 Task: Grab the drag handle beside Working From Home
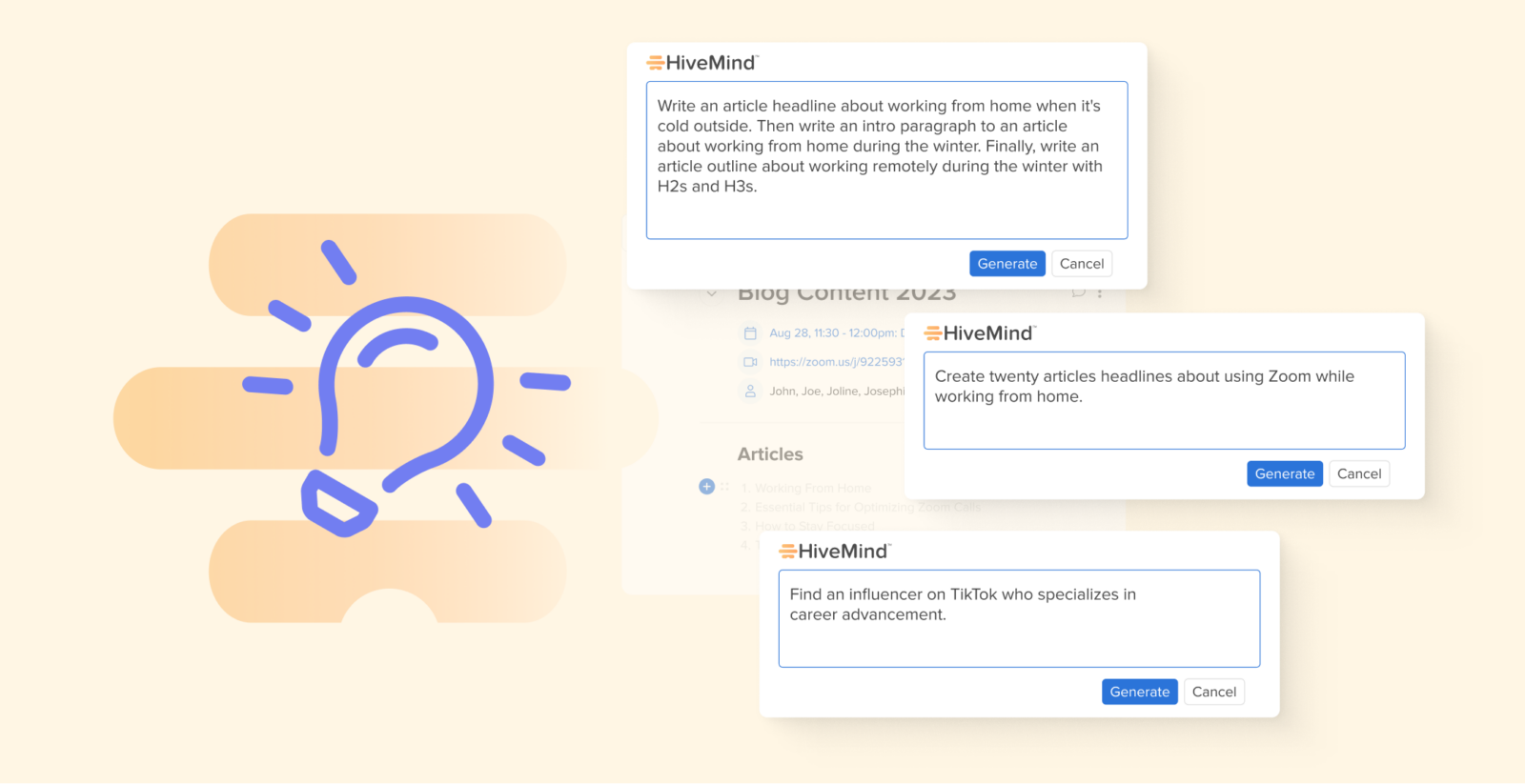point(724,487)
